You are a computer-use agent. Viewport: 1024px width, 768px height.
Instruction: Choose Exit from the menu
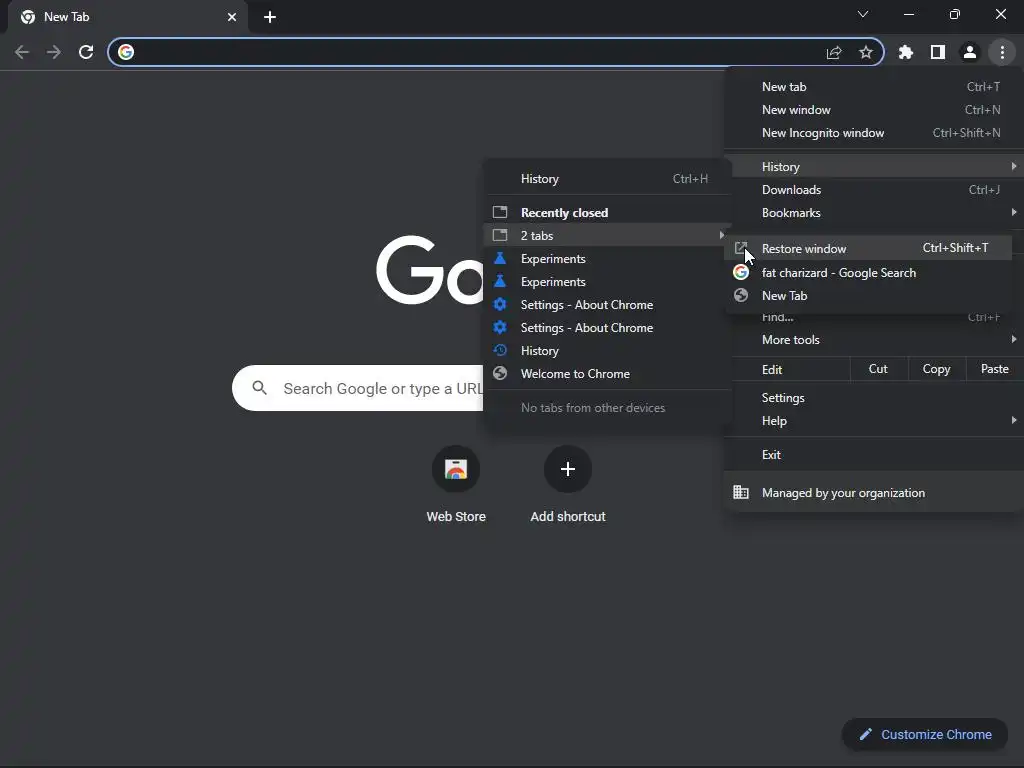[874, 455]
